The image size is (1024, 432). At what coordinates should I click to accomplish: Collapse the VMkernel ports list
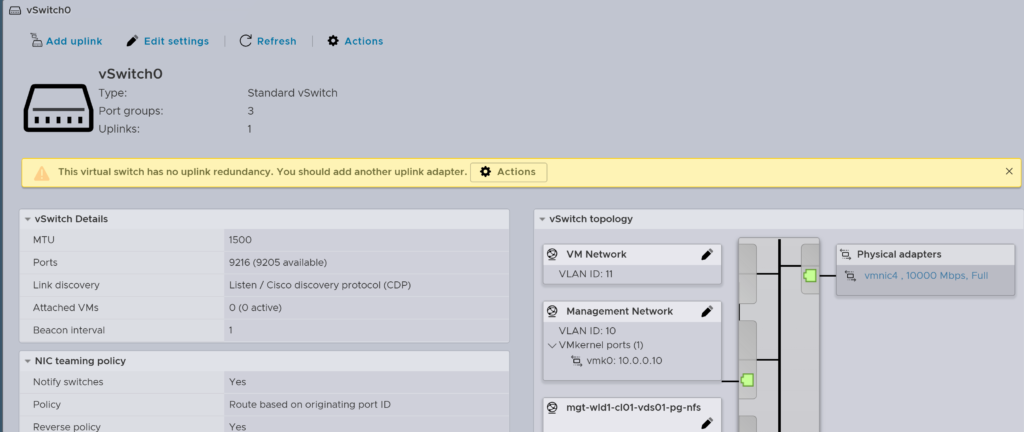point(552,345)
